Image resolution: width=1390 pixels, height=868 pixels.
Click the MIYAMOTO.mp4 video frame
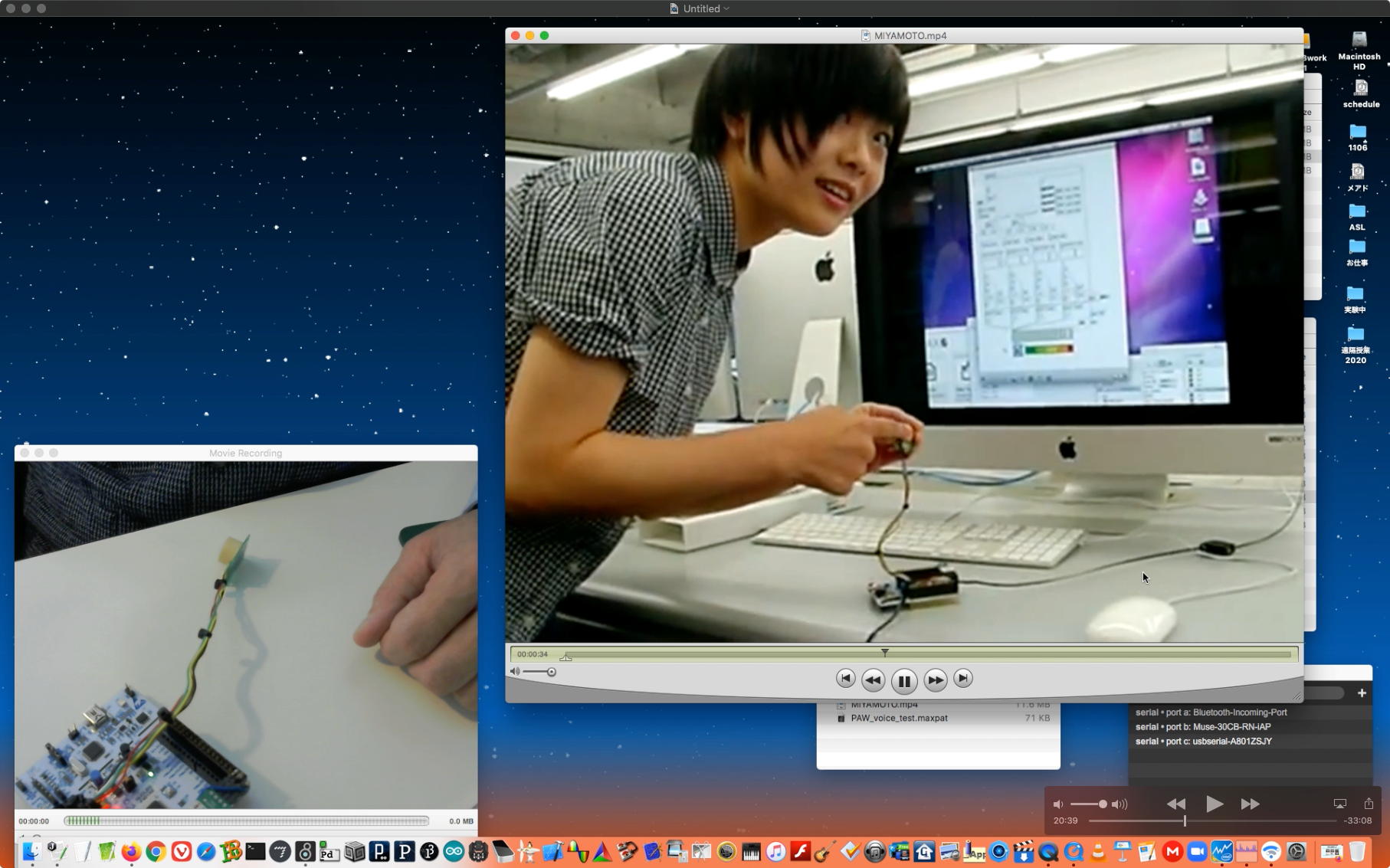(x=904, y=342)
